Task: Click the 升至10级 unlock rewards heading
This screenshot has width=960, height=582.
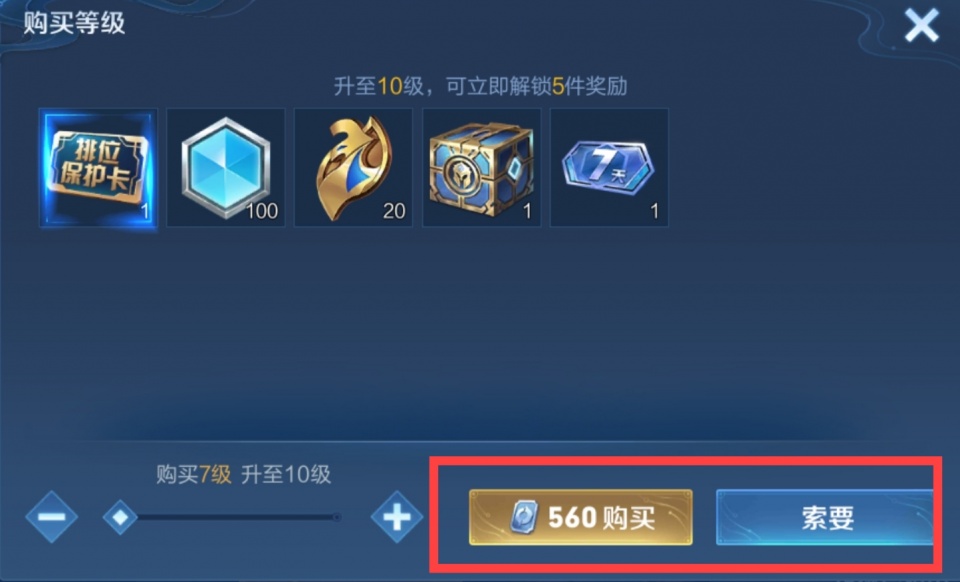Action: pyautogui.click(x=481, y=86)
